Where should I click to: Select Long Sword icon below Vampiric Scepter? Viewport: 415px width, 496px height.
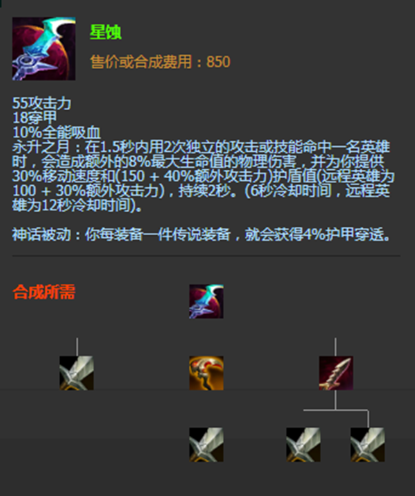coord(206,445)
